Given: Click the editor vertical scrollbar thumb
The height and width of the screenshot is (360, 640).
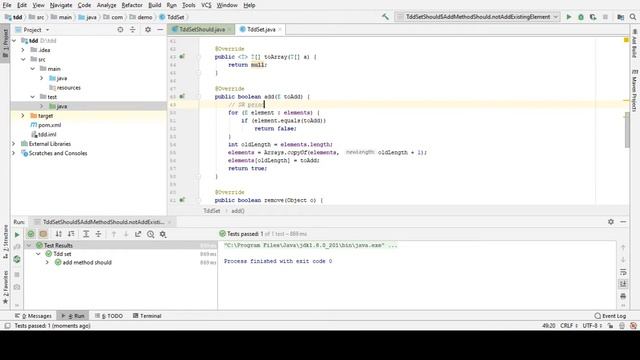Looking at the screenshot, I should click(627, 130).
